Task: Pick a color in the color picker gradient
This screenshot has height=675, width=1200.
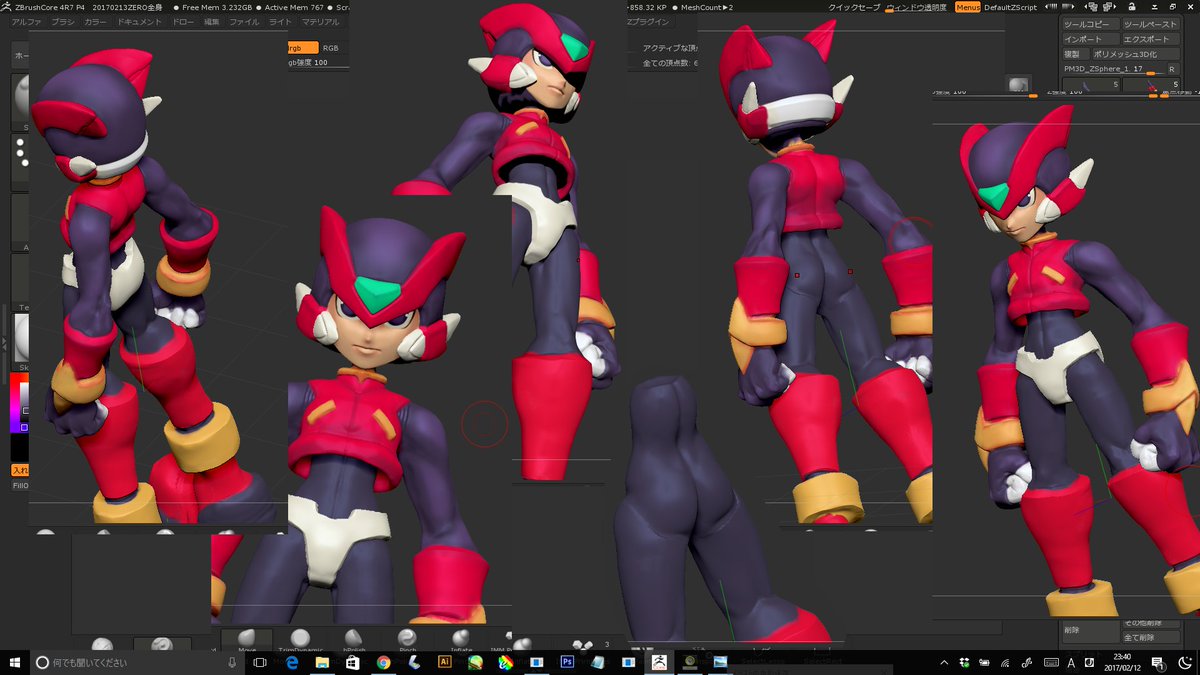Action: 20,403
